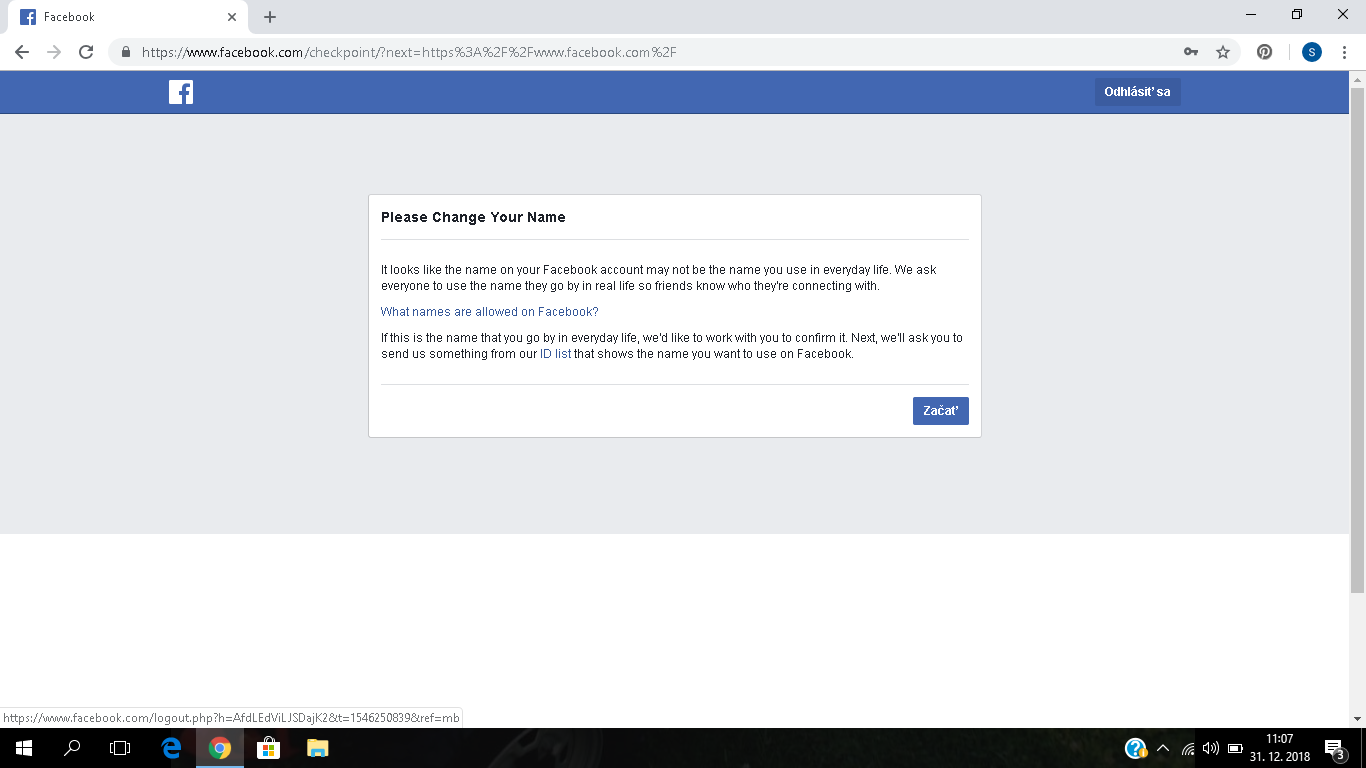Open a new browser tab
This screenshot has height=768, width=1366.
tap(270, 17)
